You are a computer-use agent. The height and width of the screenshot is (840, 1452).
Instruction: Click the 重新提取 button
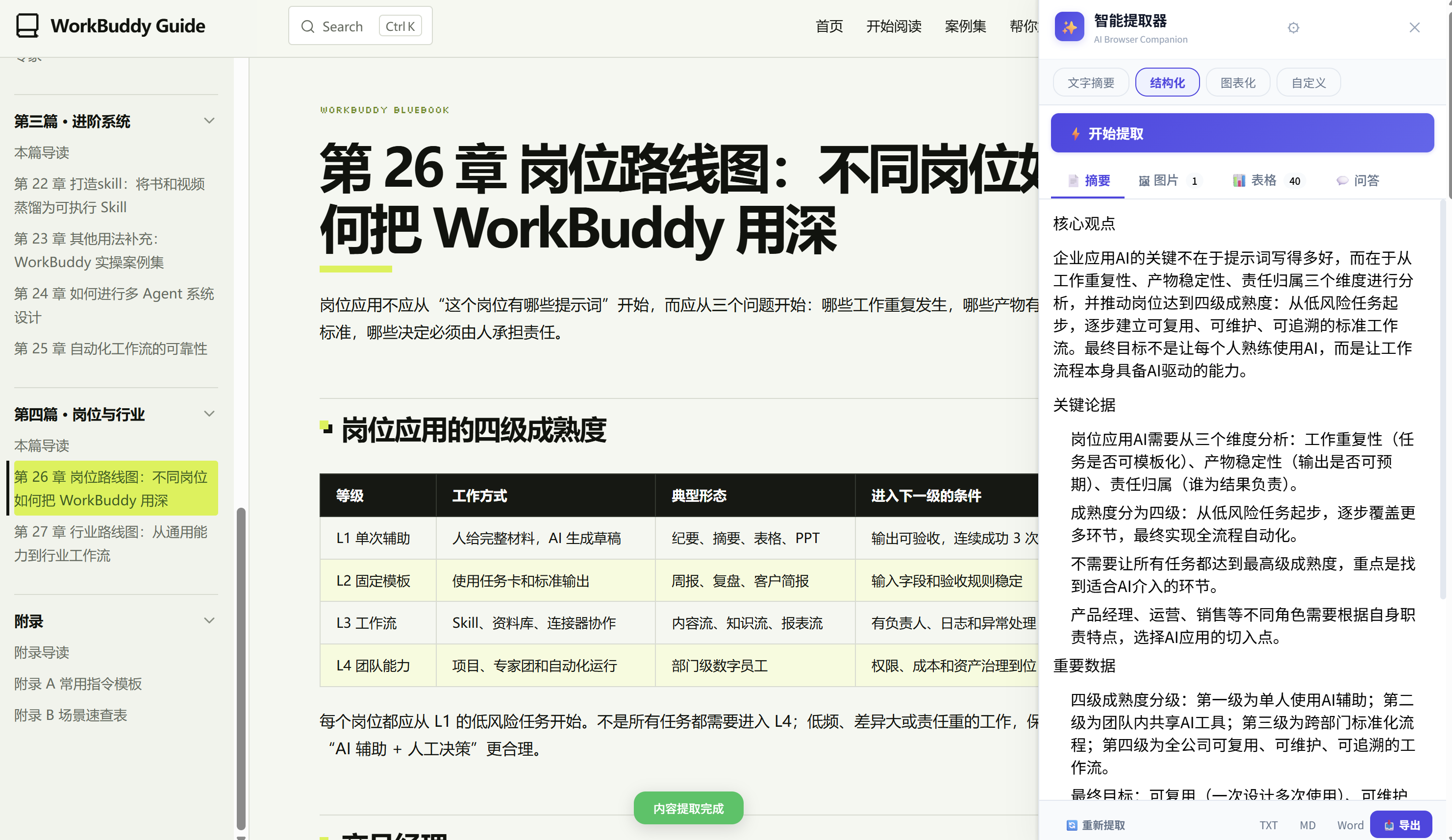1095,825
